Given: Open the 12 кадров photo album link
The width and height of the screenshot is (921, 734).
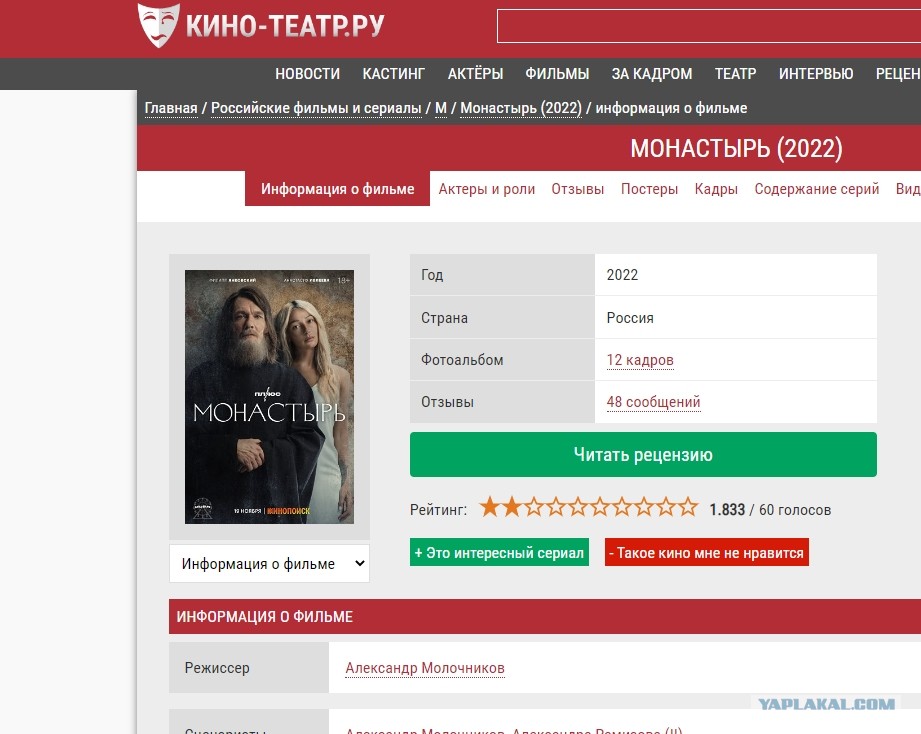Looking at the screenshot, I should (640, 360).
